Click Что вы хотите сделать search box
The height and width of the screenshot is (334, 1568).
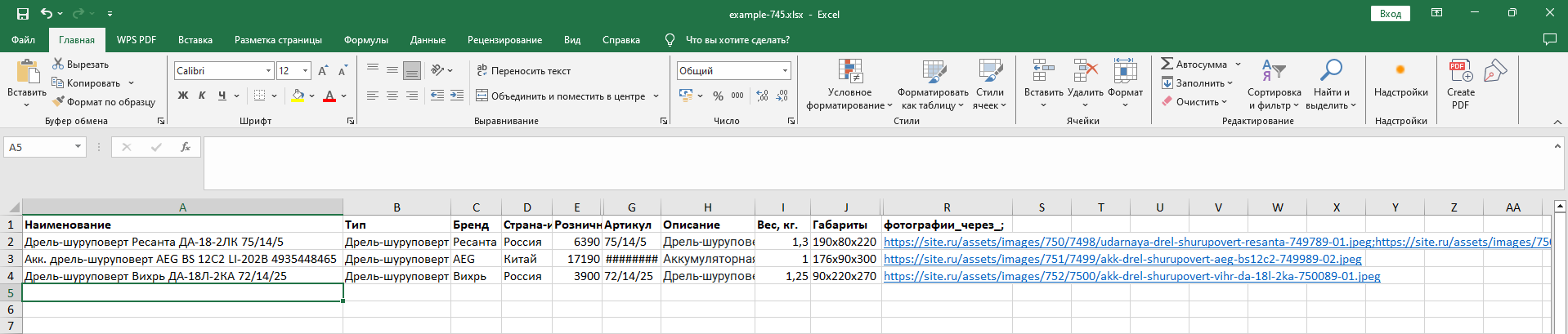737,39
